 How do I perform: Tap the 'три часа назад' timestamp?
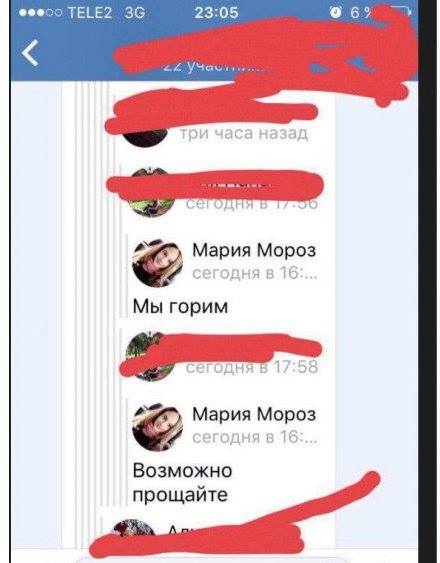pos(244,134)
